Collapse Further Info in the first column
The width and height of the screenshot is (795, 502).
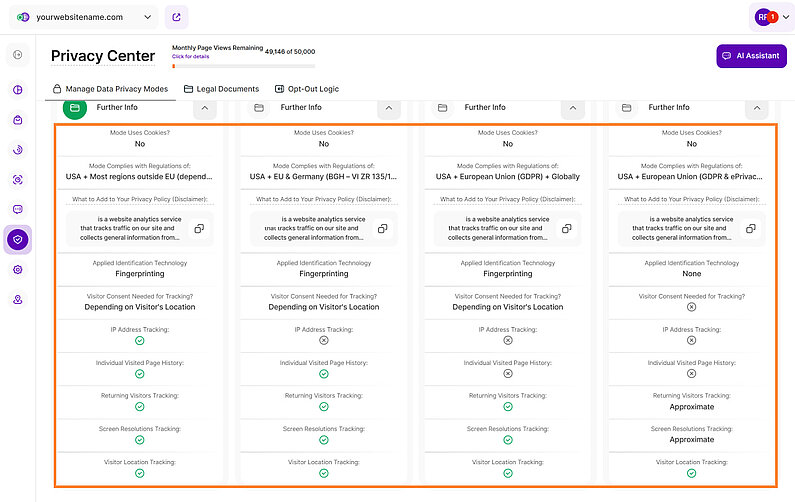203,107
